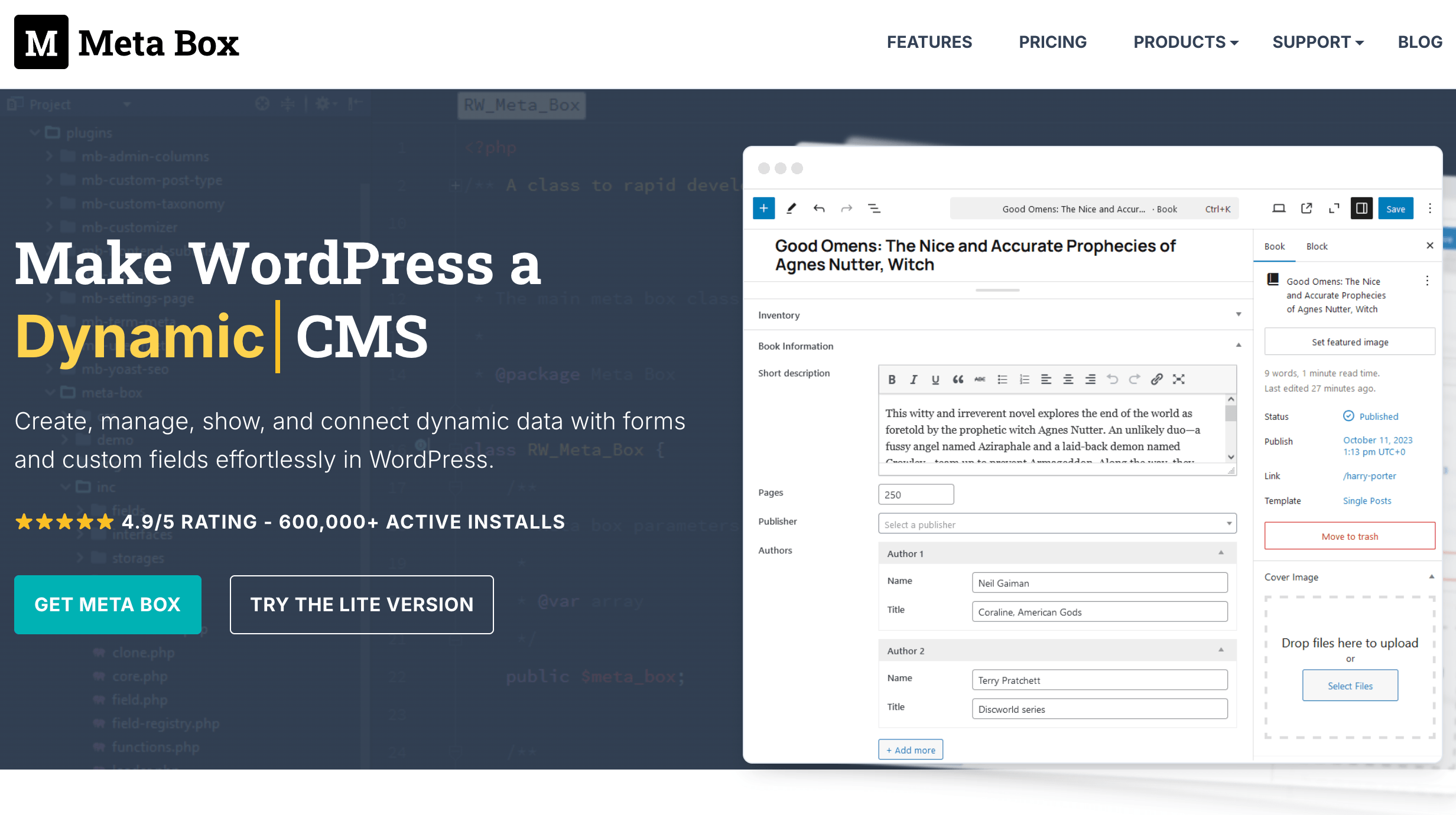Click the Single Posts template link
This screenshot has width=1456, height=815.
click(x=1367, y=501)
